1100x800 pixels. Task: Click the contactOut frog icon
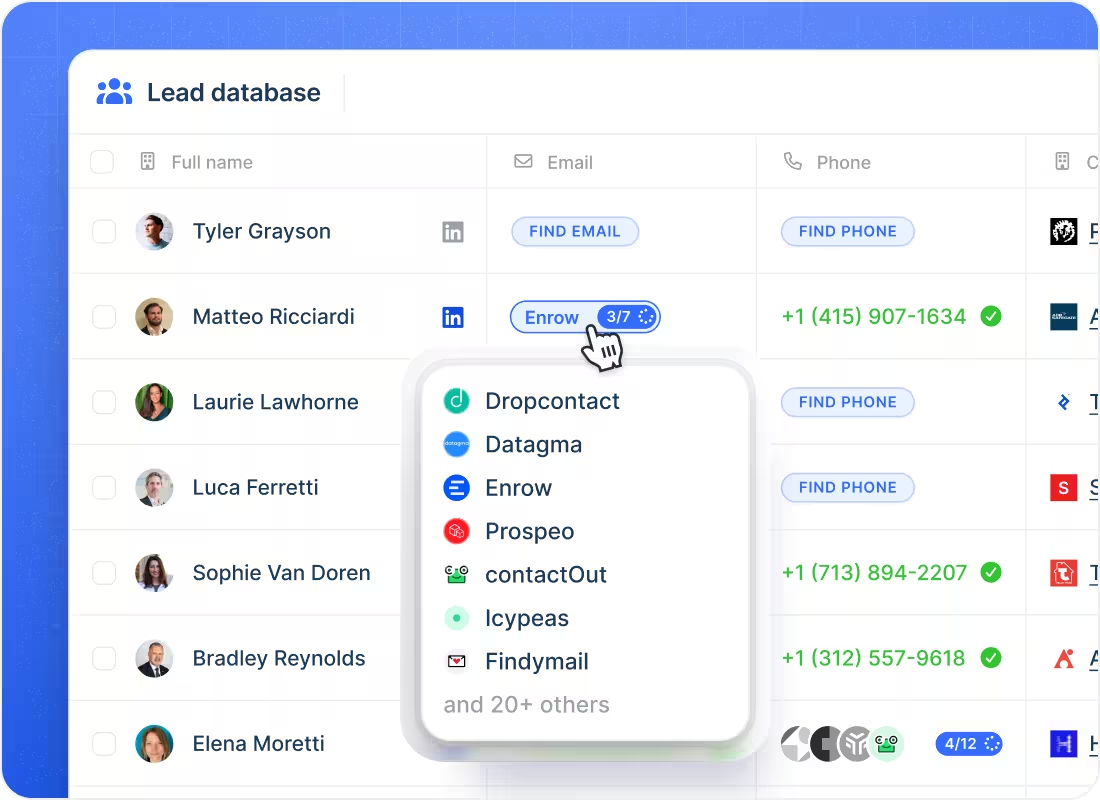pyautogui.click(x=457, y=575)
